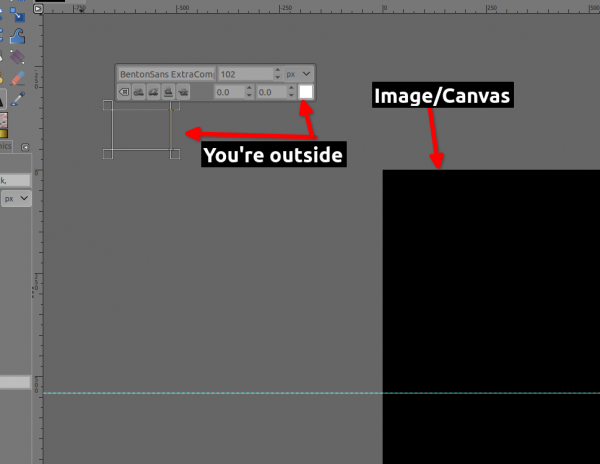Select the Warp Transform tool
Screen dimensions: 600x464
(17, 36)
